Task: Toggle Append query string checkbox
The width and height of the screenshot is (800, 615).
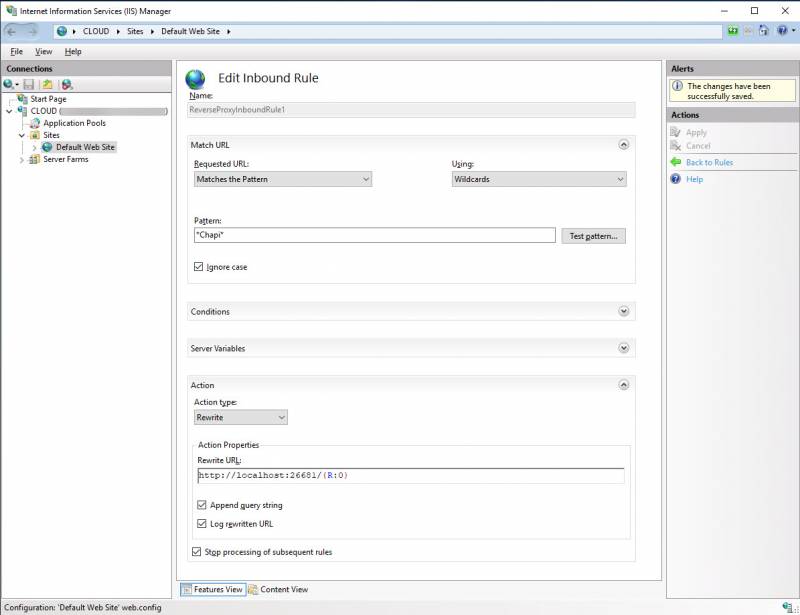Action: (202, 505)
